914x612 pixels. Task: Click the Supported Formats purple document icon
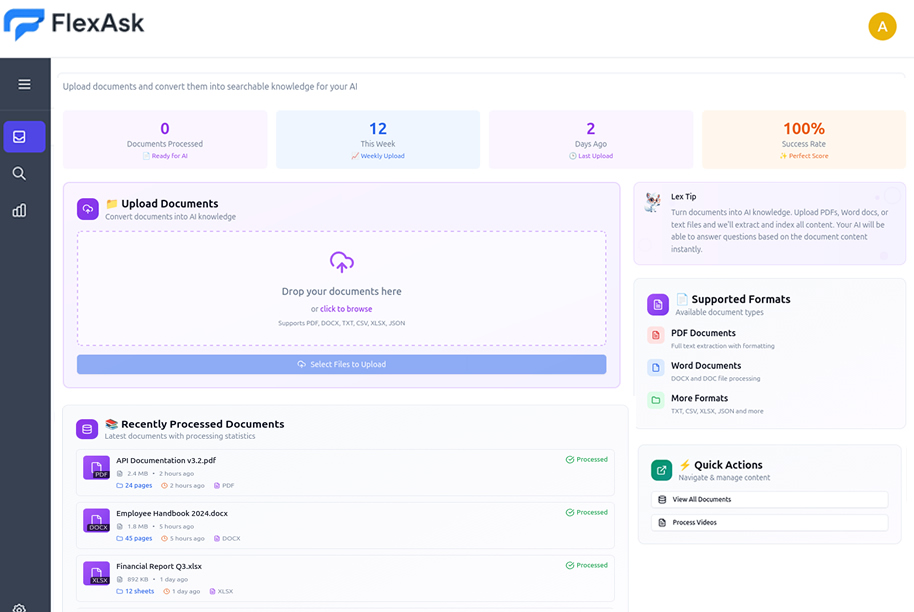658,304
